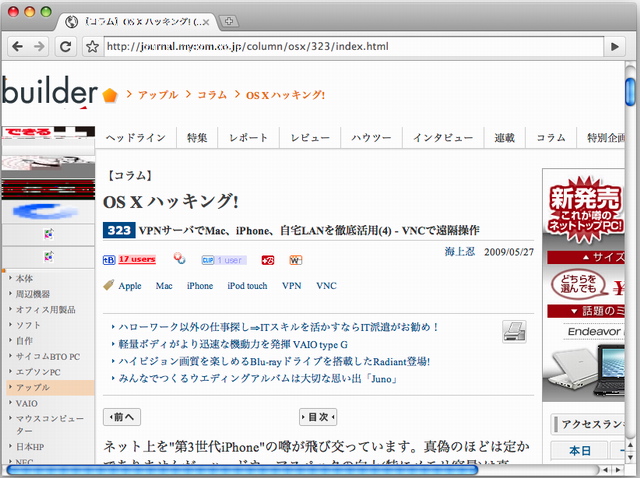Click the scroll-down arrow of vertical scrollbar
This screenshot has width=640, height=478.
(630, 458)
